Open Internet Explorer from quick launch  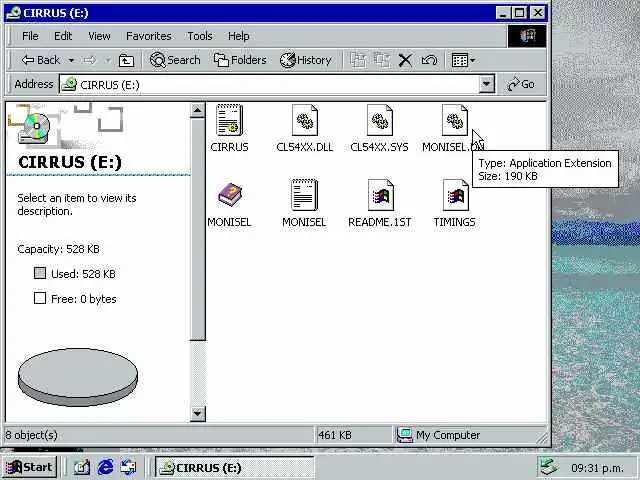(x=105, y=467)
